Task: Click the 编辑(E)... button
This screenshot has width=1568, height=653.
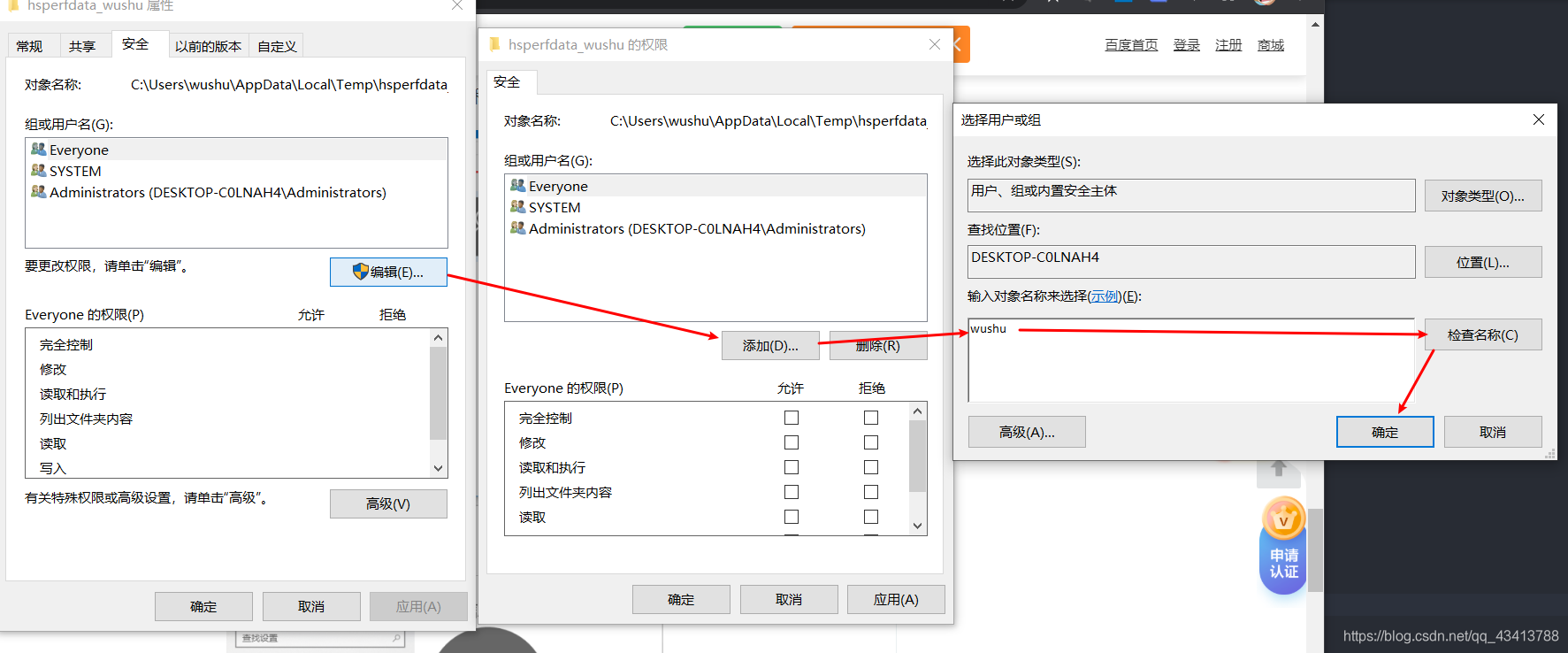Action: click(x=388, y=272)
